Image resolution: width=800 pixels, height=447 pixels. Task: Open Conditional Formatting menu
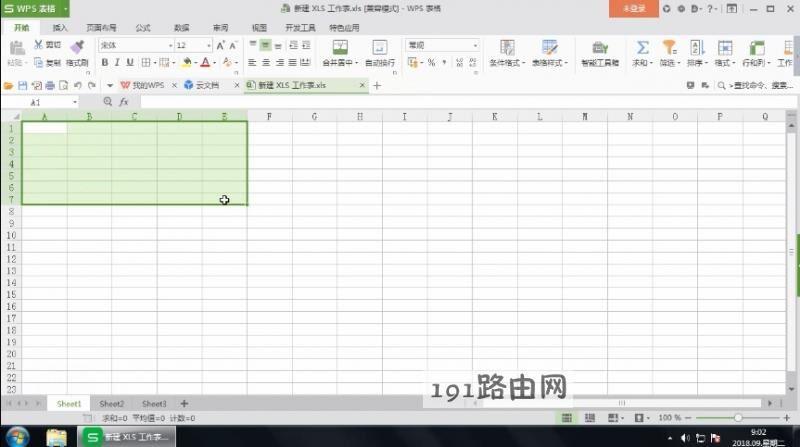(x=507, y=53)
